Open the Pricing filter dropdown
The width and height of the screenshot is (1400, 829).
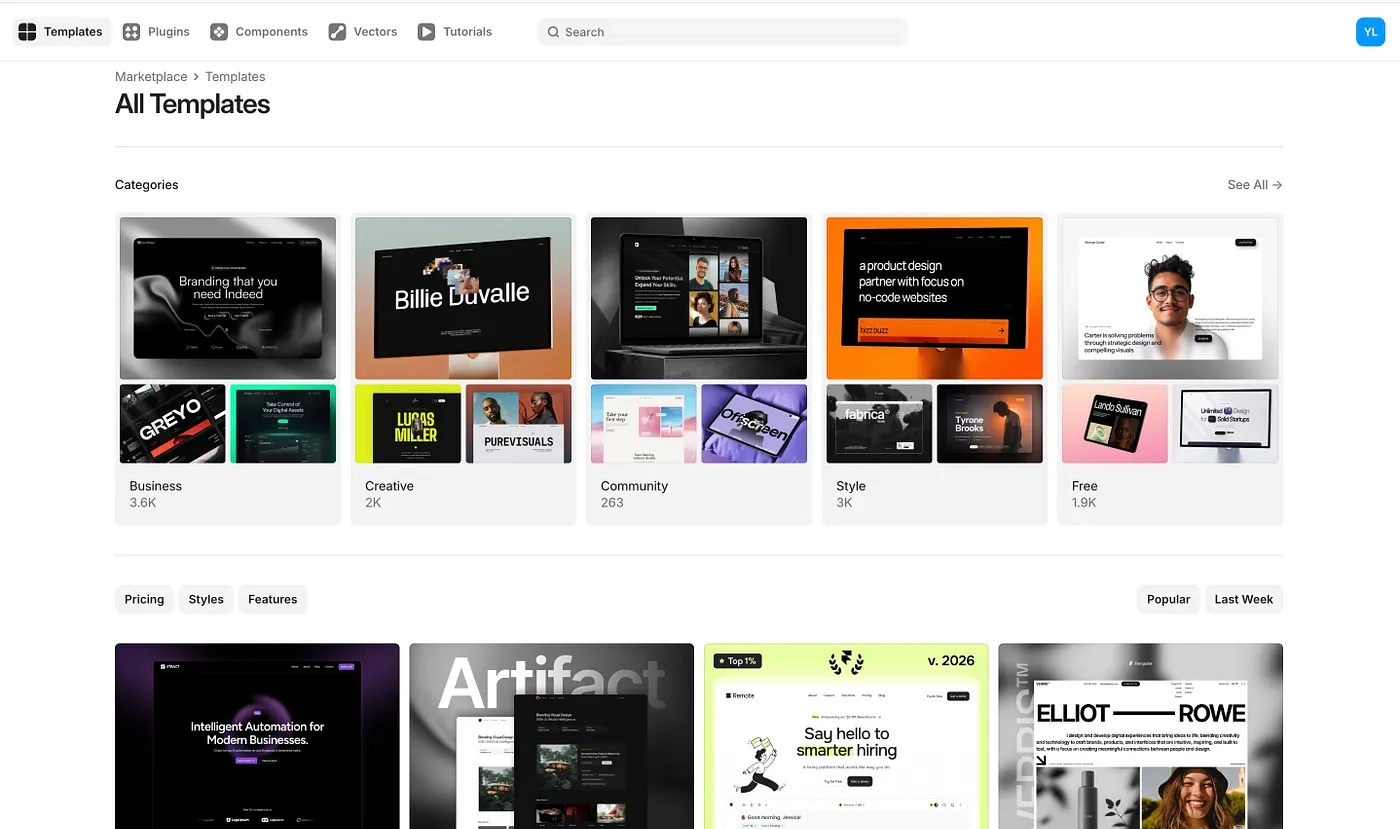click(x=144, y=599)
